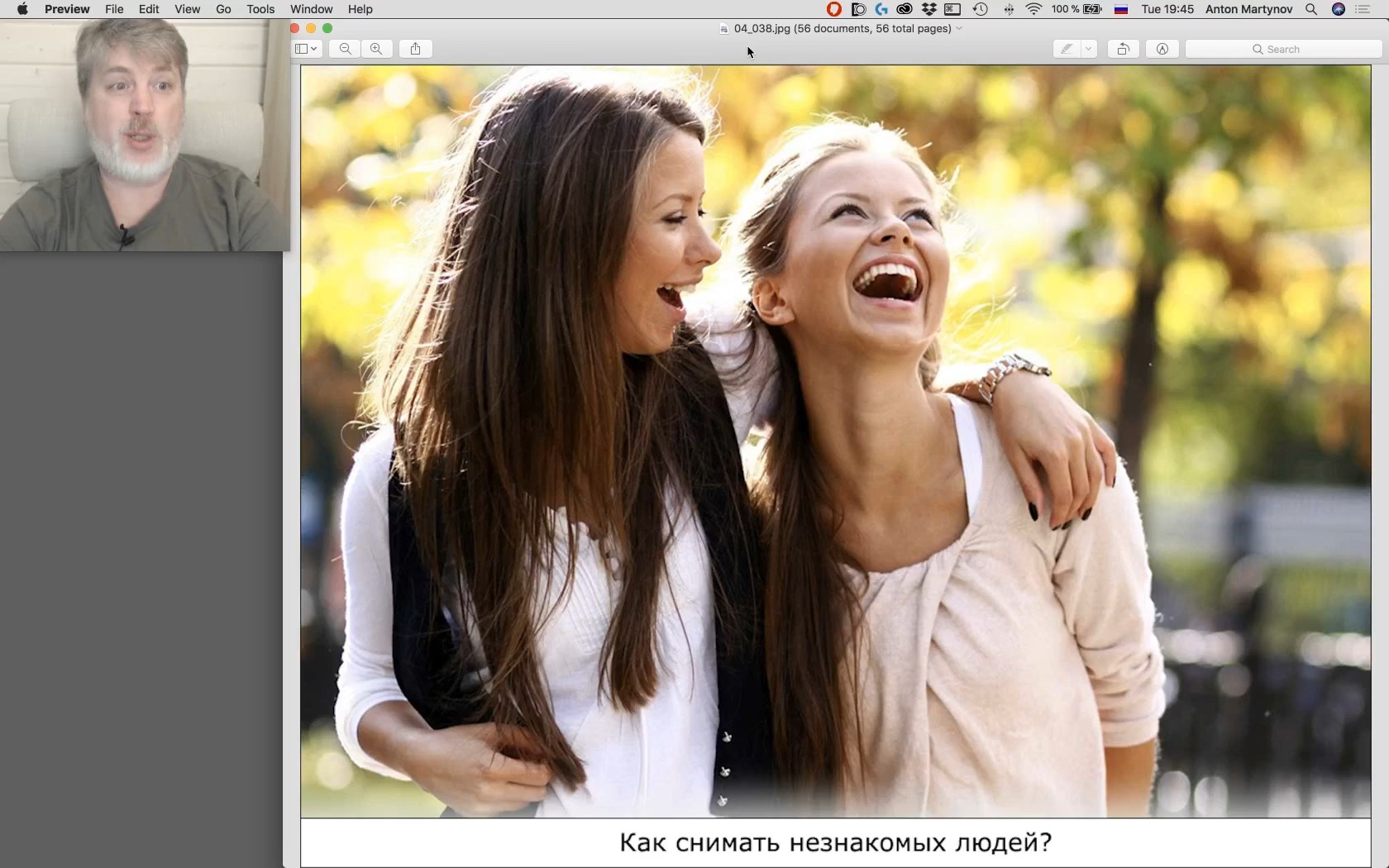This screenshot has width=1389, height=868.
Task: Click the camera-like icon next to red shield
Action: pos(858,9)
